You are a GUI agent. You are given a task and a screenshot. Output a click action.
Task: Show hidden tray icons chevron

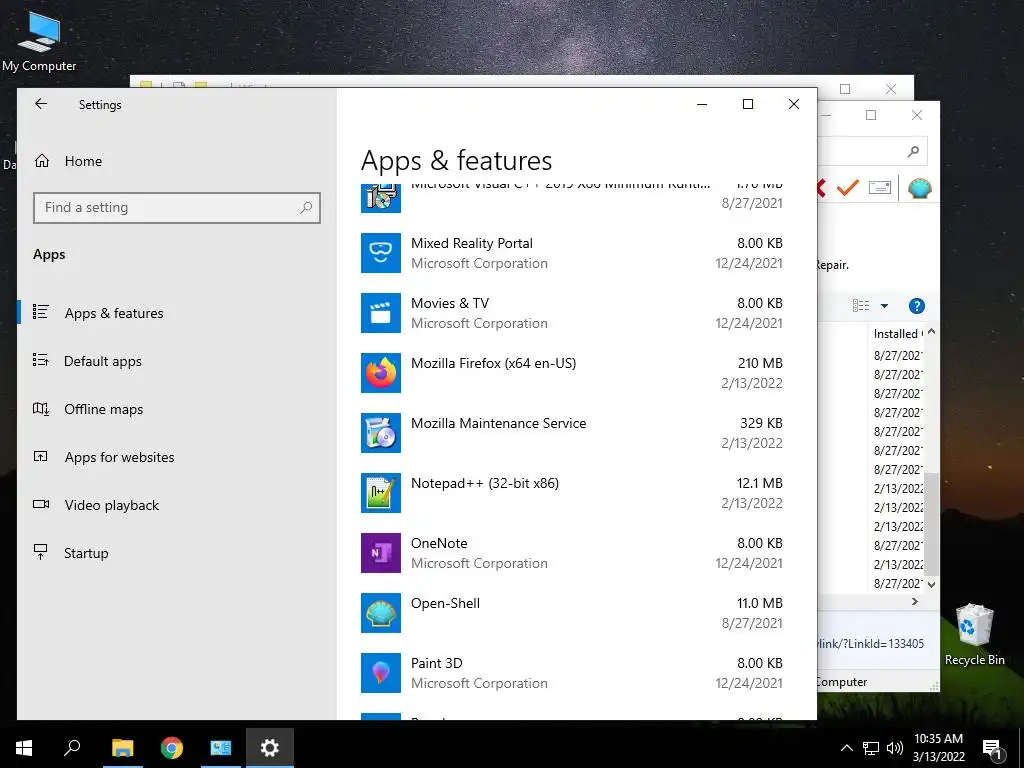(x=846, y=748)
